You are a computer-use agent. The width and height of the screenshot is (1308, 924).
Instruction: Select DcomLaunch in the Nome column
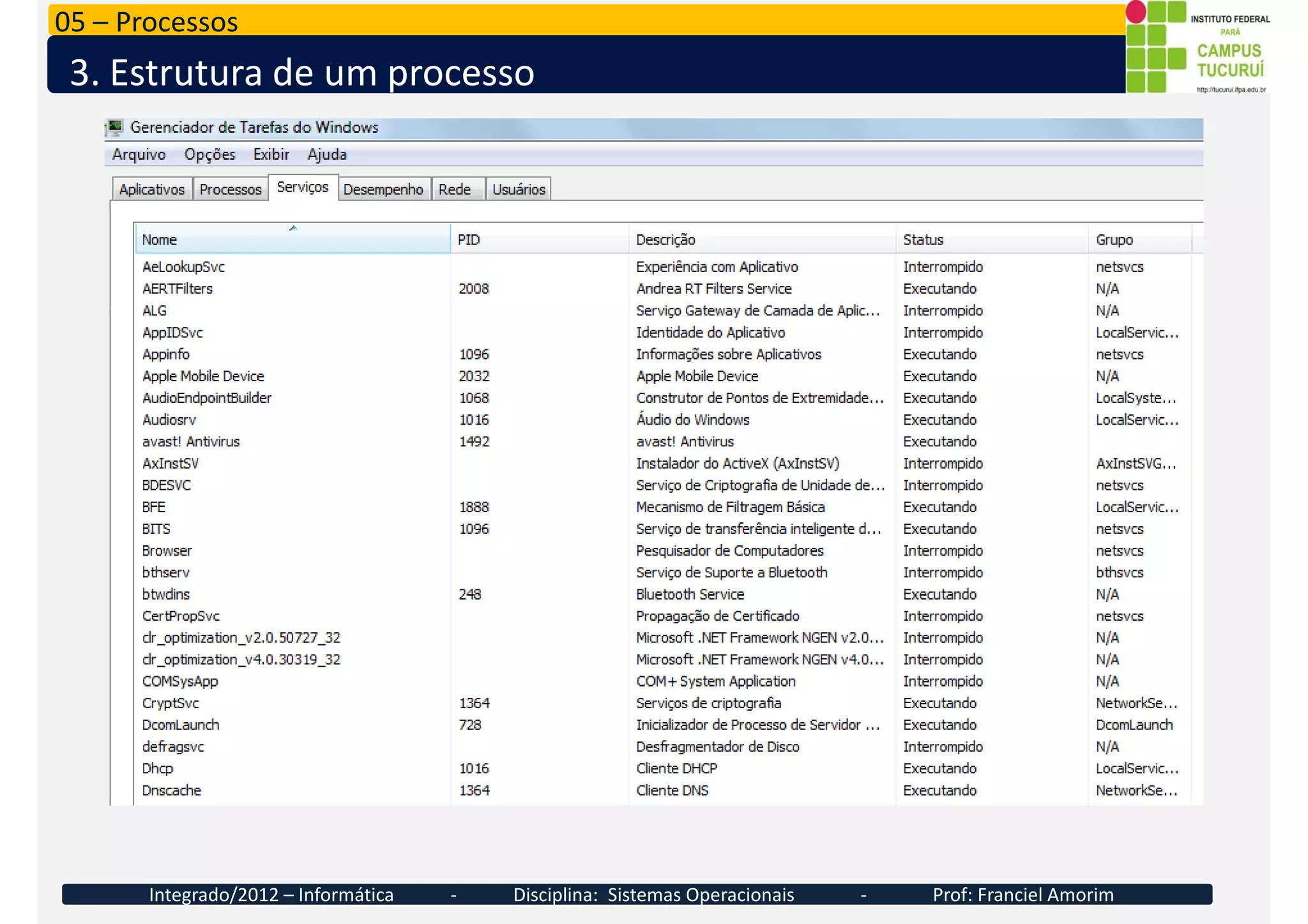[181, 725]
